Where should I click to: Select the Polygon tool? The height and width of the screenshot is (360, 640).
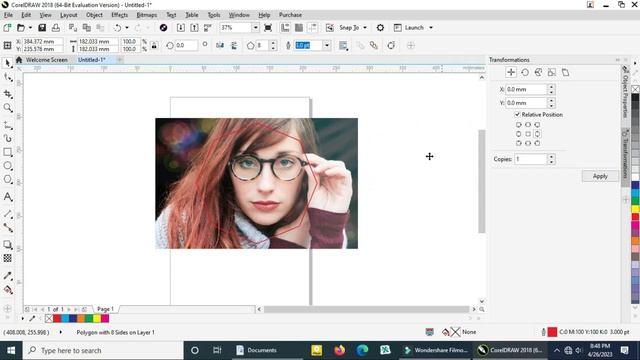tap(7, 179)
